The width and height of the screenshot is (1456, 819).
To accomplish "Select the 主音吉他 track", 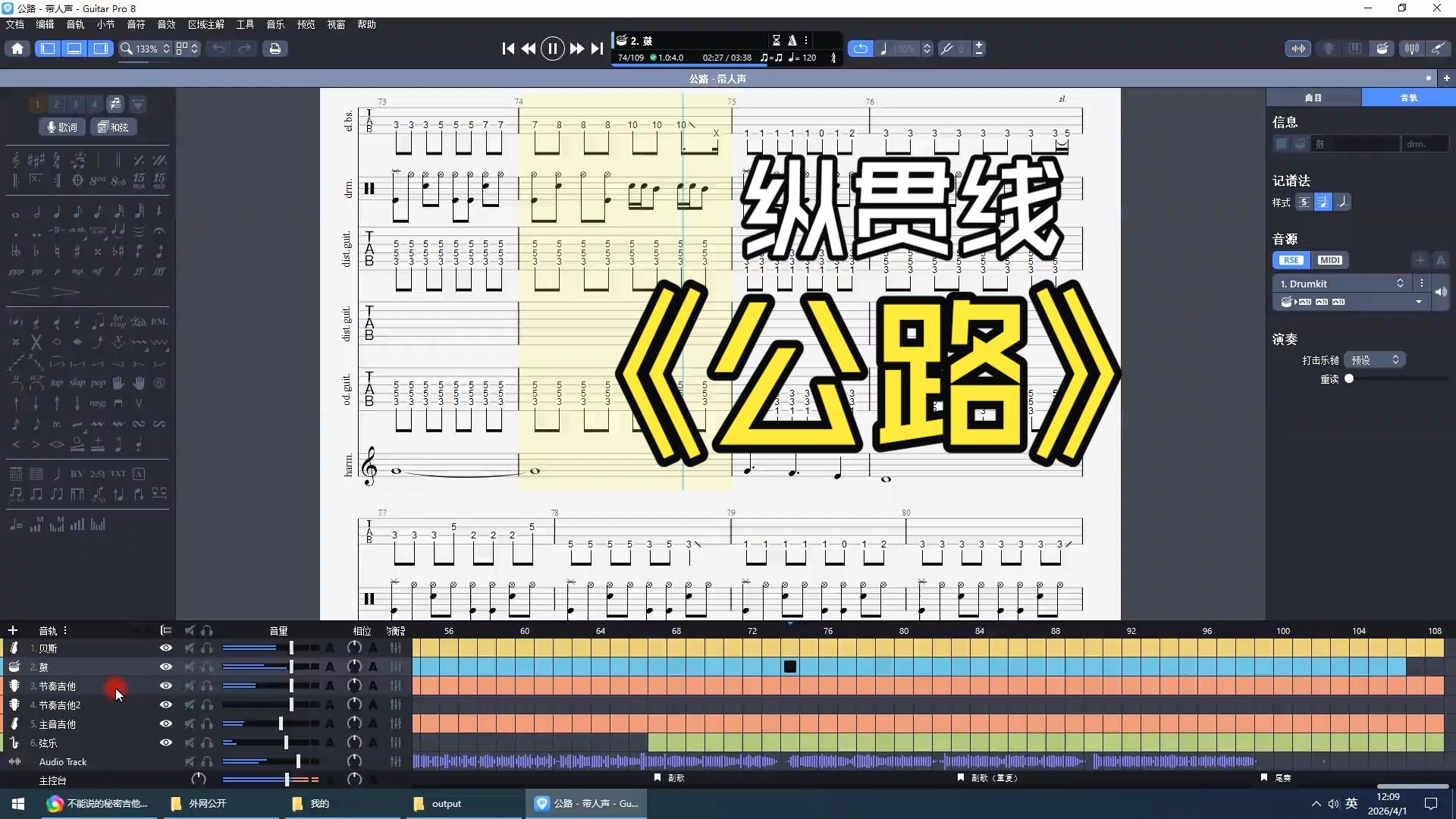I will pyautogui.click(x=58, y=724).
